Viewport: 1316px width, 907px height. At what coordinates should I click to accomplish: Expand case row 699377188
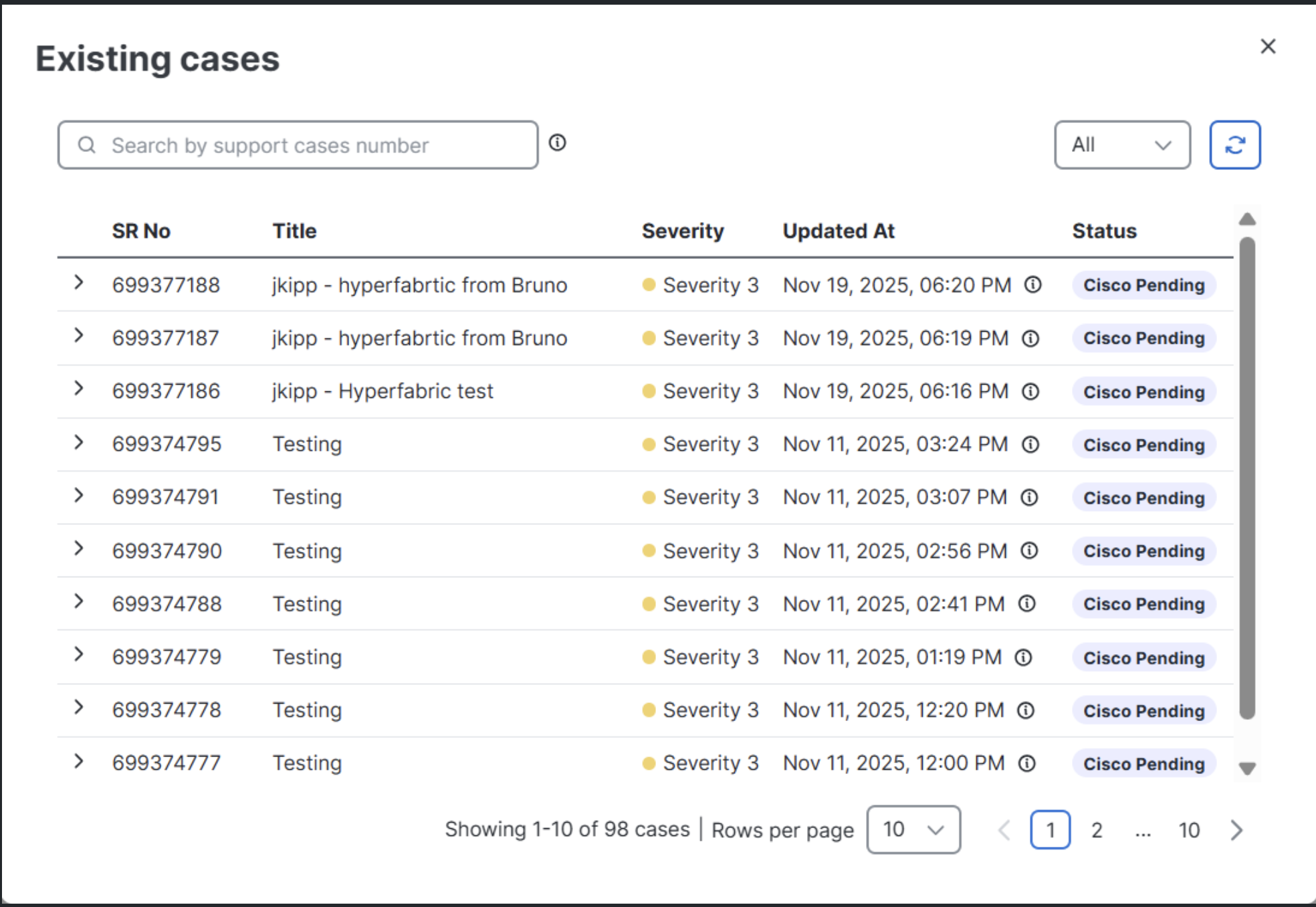(x=79, y=282)
